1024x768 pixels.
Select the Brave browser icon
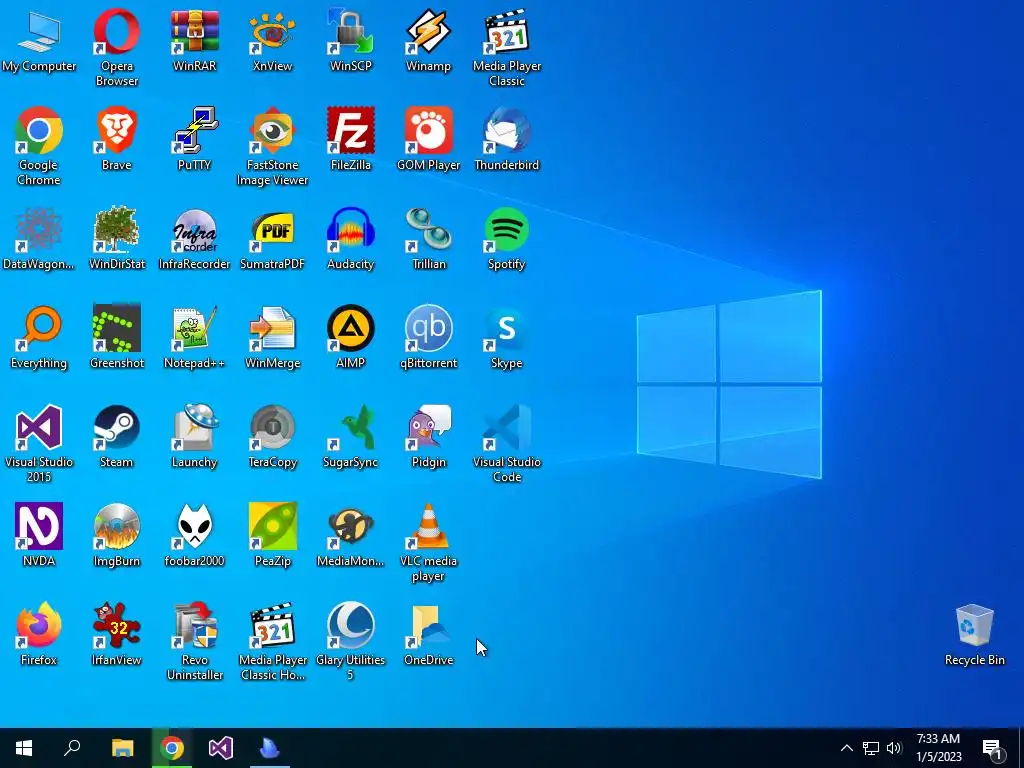pos(116,140)
